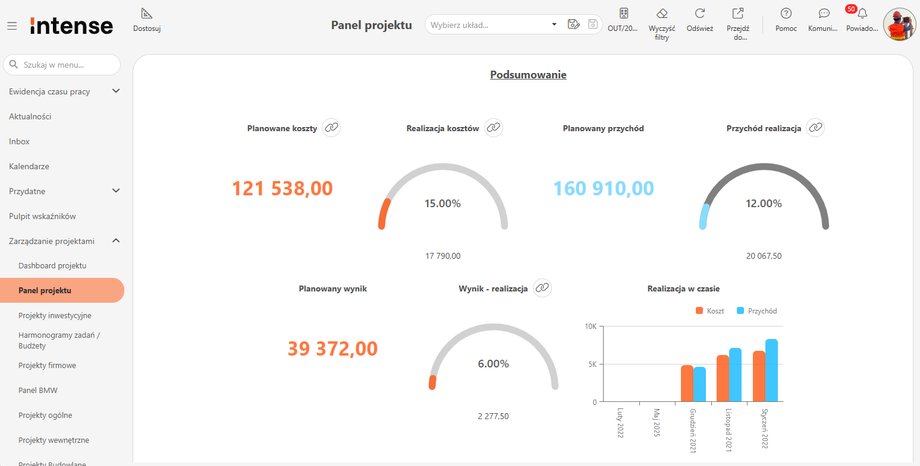The height and width of the screenshot is (466, 920).
Task: Select Projekty inwestycyjne menu item
Action: pos(55,315)
